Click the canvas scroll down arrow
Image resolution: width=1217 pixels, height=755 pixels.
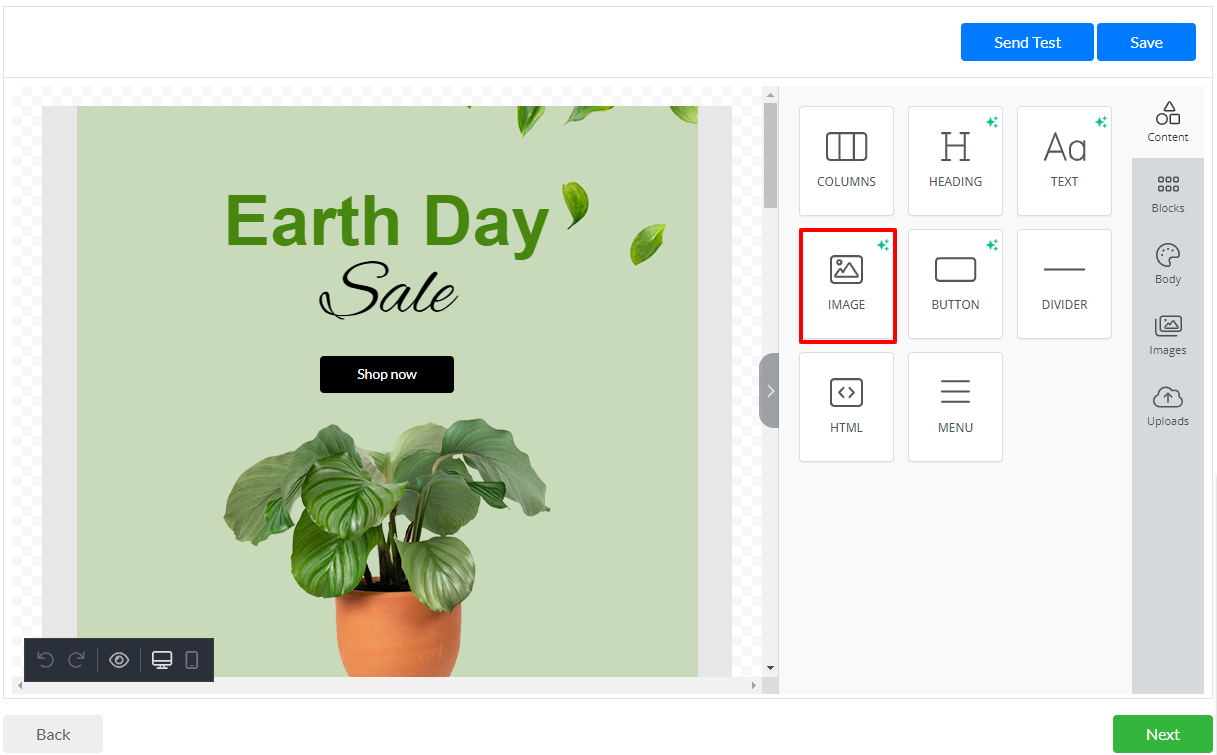[770, 667]
